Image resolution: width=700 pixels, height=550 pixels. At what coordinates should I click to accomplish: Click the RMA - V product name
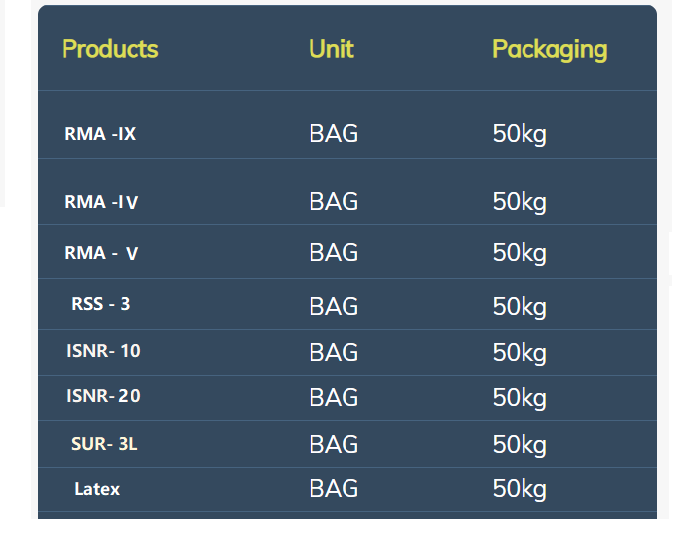coord(101,253)
